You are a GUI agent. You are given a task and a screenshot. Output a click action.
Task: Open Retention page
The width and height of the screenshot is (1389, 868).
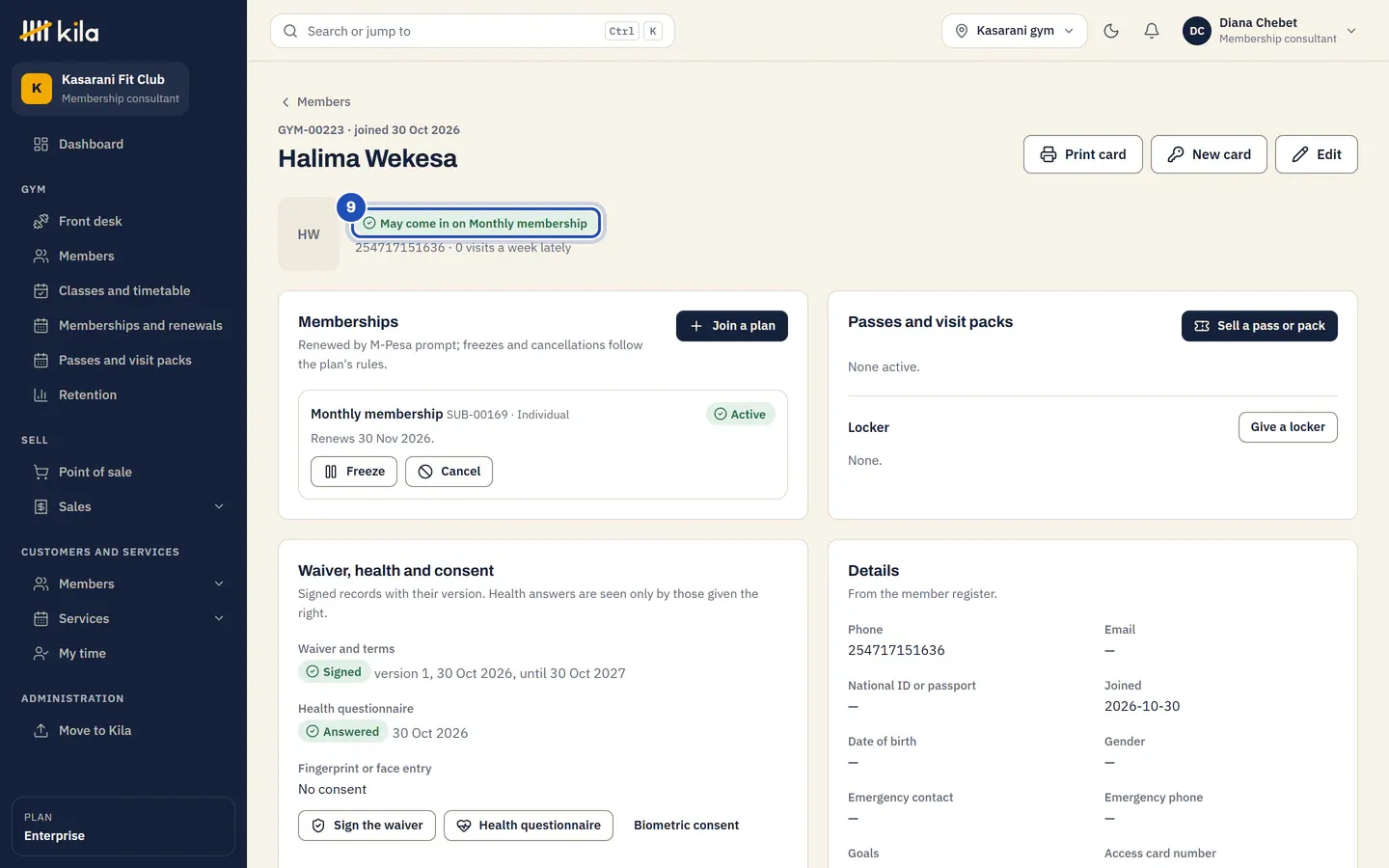[x=123, y=394]
